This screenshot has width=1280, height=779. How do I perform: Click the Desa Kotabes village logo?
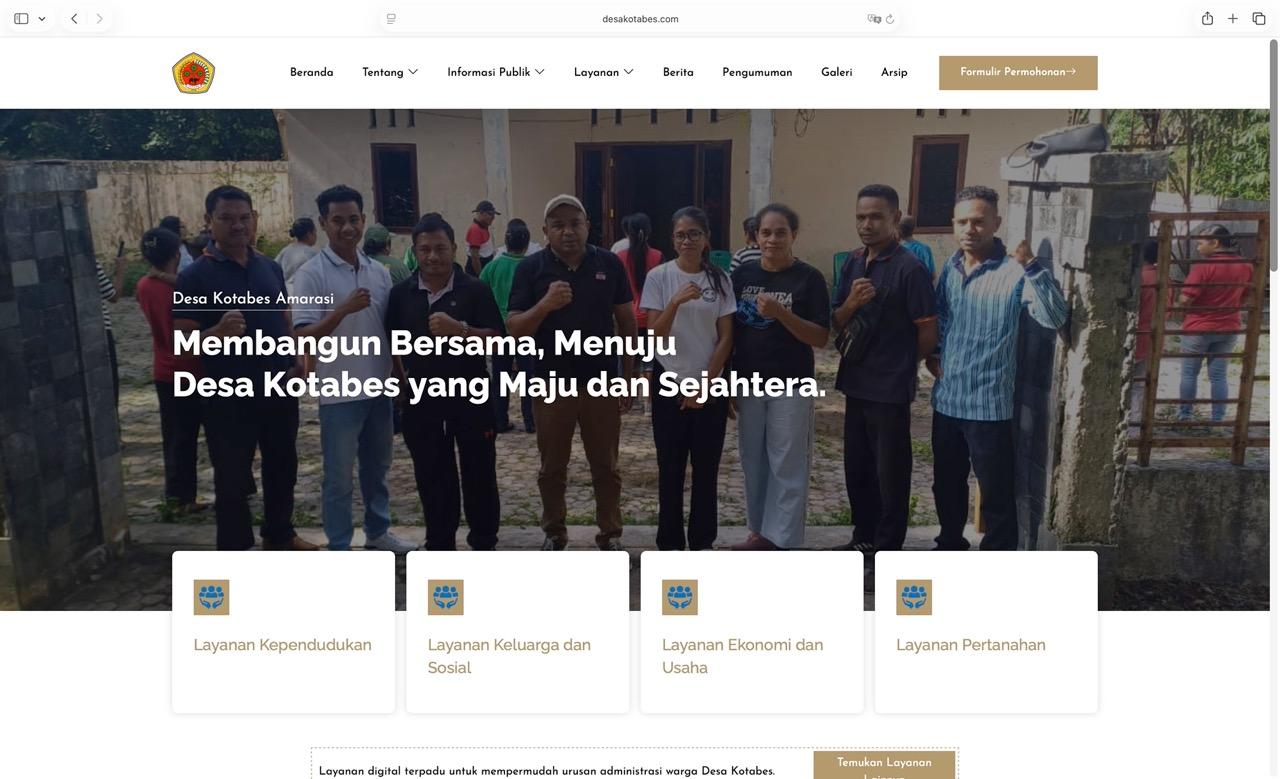pyautogui.click(x=193, y=73)
